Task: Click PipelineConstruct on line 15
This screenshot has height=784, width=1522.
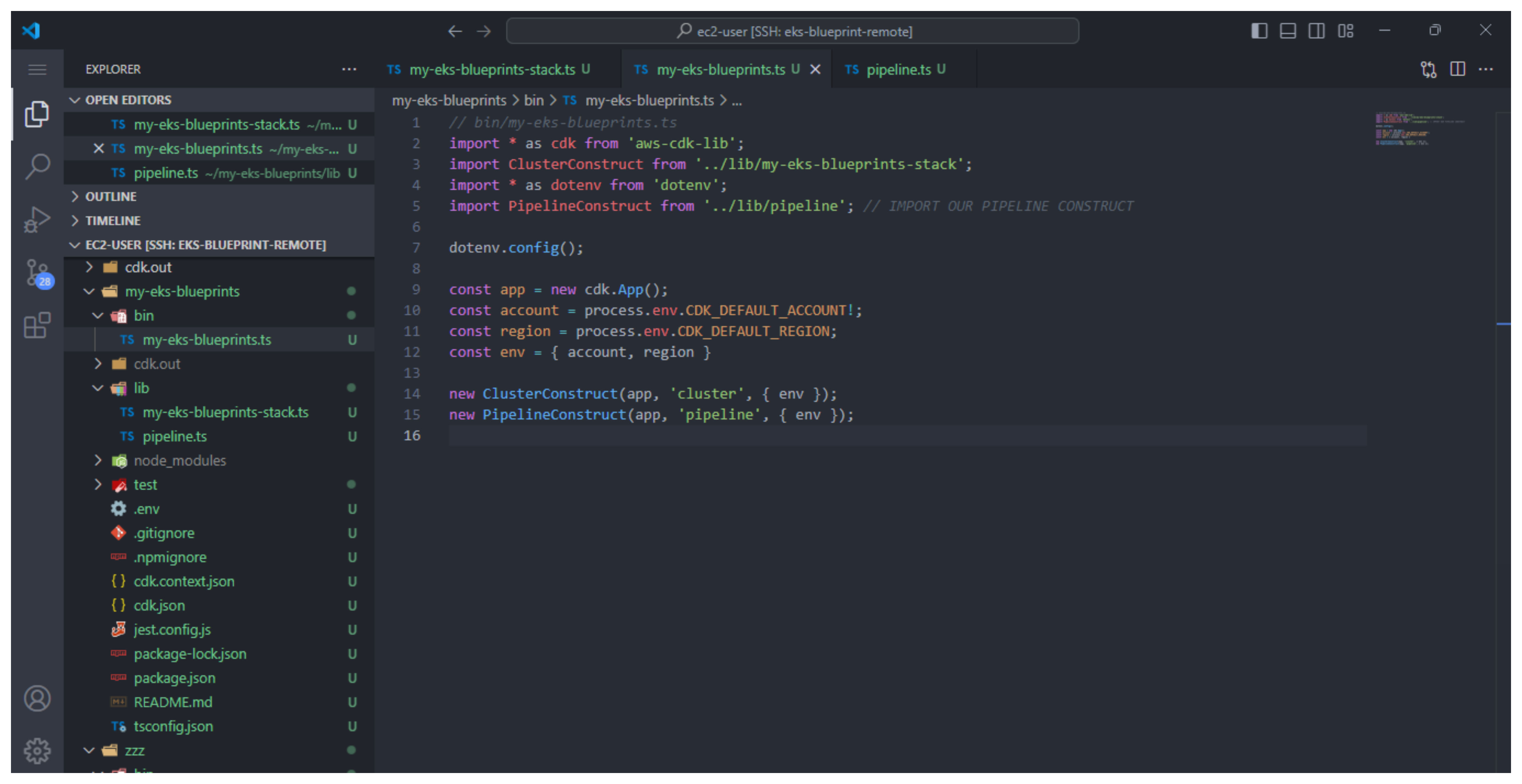Action: pos(554,415)
